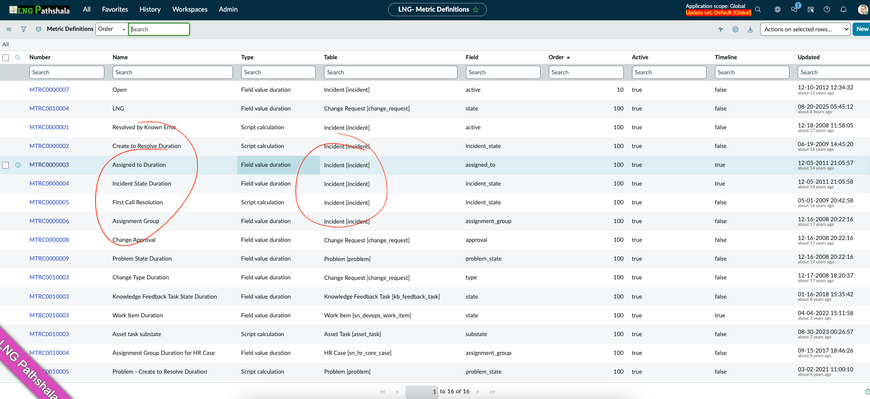870x399 pixels.
Task: Open the Order search field dropdown
Action: [112, 29]
